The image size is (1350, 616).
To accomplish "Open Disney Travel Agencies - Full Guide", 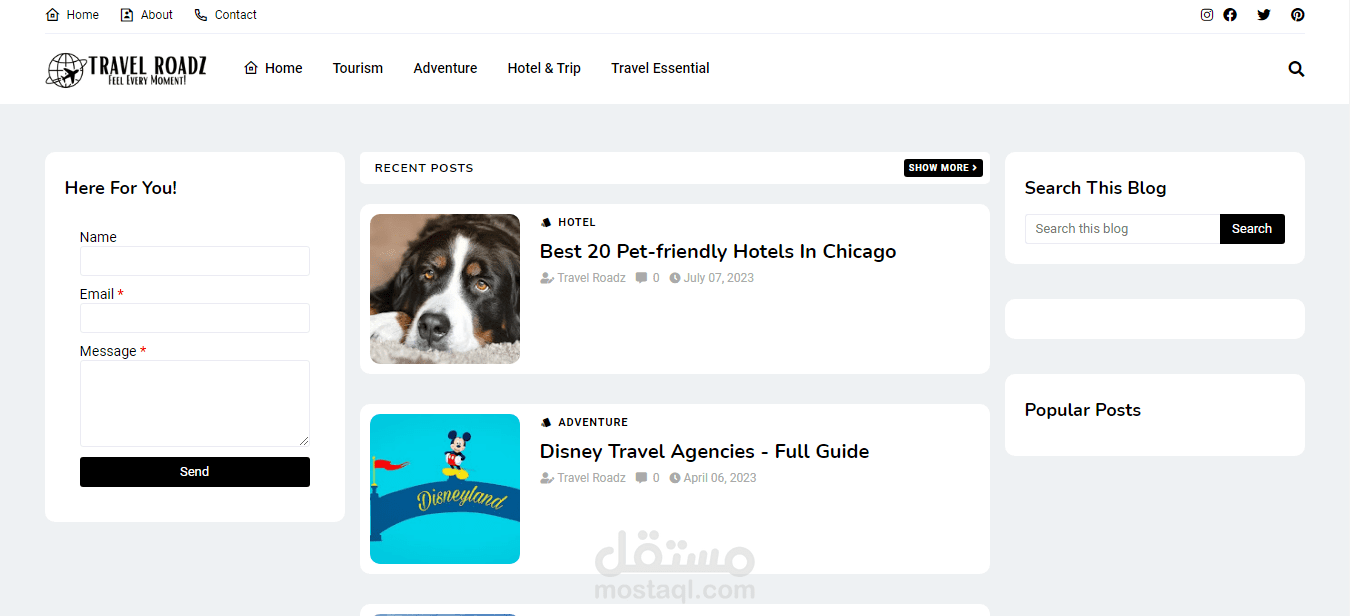I will pyautogui.click(x=704, y=451).
